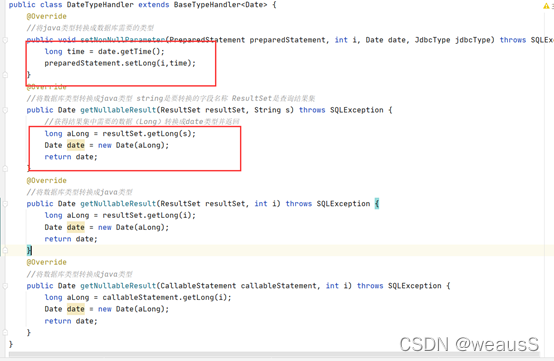554x361 pixels.
Task: Click 'return date;' in the CallableStatement method
Action: pos(71,321)
